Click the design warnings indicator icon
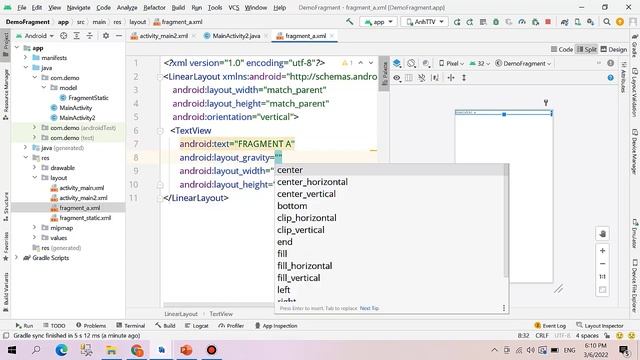This screenshot has height=360, width=640. (610, 63)
